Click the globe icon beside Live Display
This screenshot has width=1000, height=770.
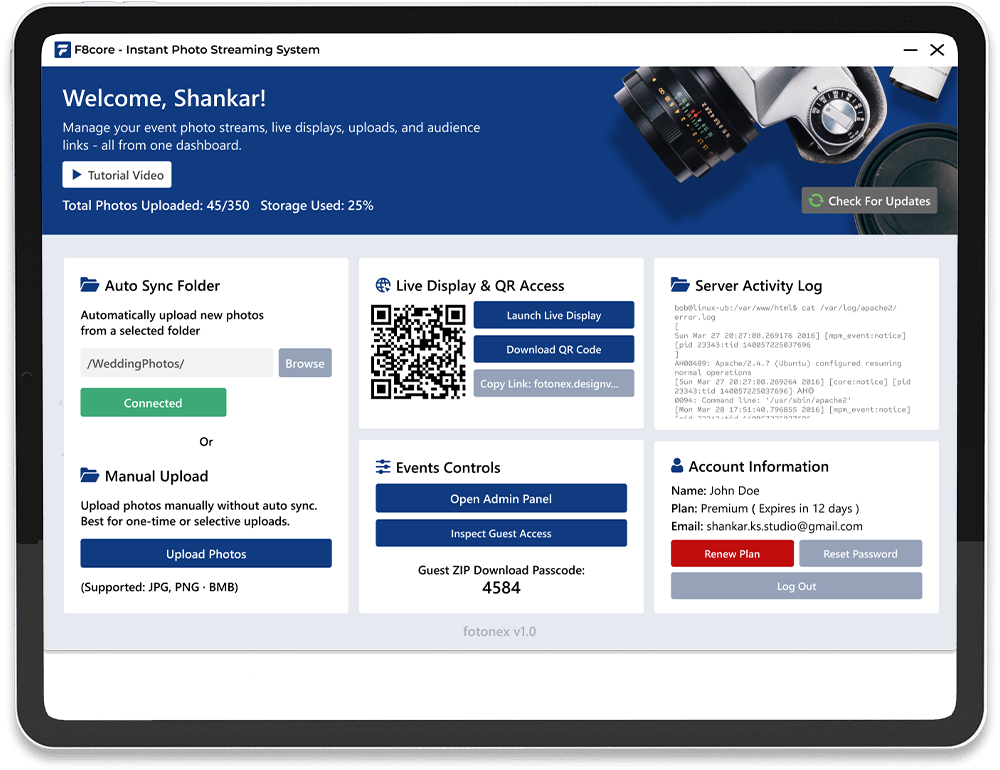click(383, 286)
